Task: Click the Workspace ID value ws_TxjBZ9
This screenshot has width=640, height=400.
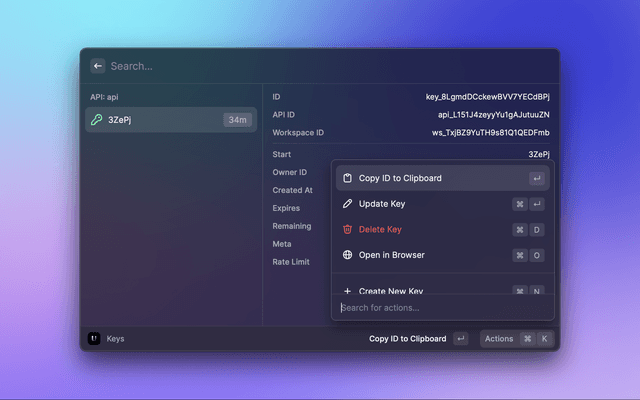Action: (490, 132)
